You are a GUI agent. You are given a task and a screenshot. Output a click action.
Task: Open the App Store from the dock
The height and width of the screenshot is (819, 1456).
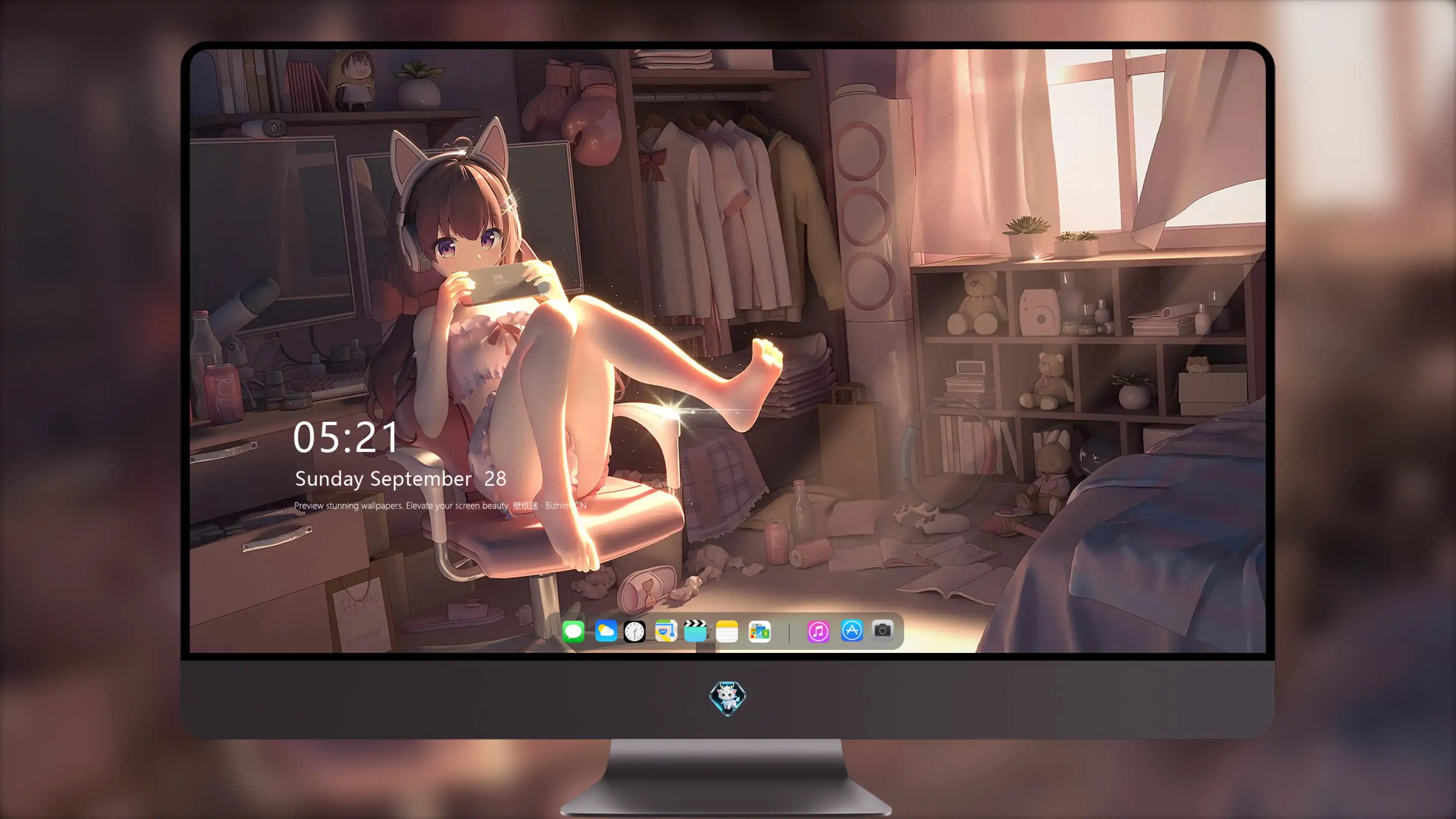pyautogui.click(x=851, y=631)
